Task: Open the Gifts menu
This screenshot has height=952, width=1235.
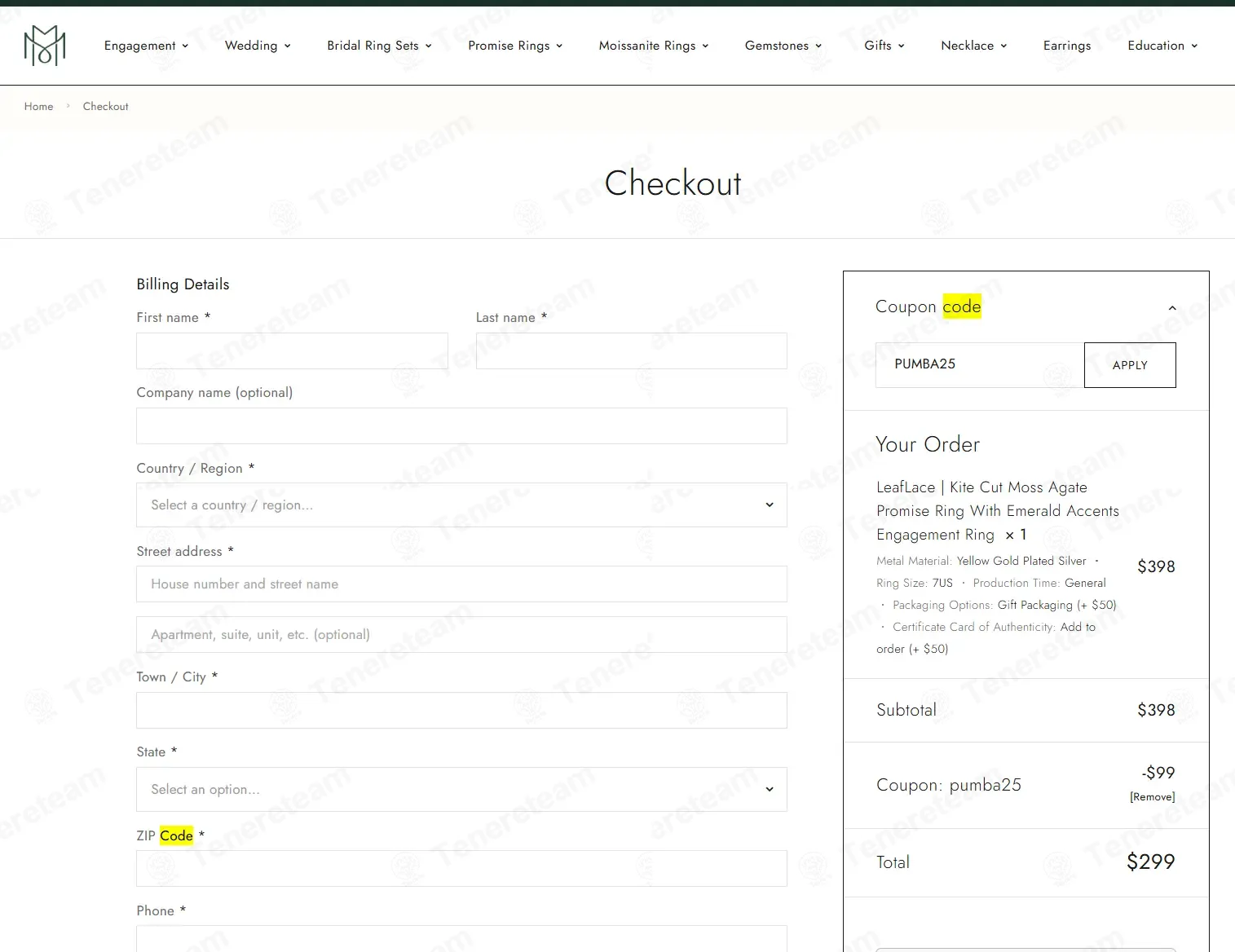Action: pyautogui.click(x=884, y=46)
